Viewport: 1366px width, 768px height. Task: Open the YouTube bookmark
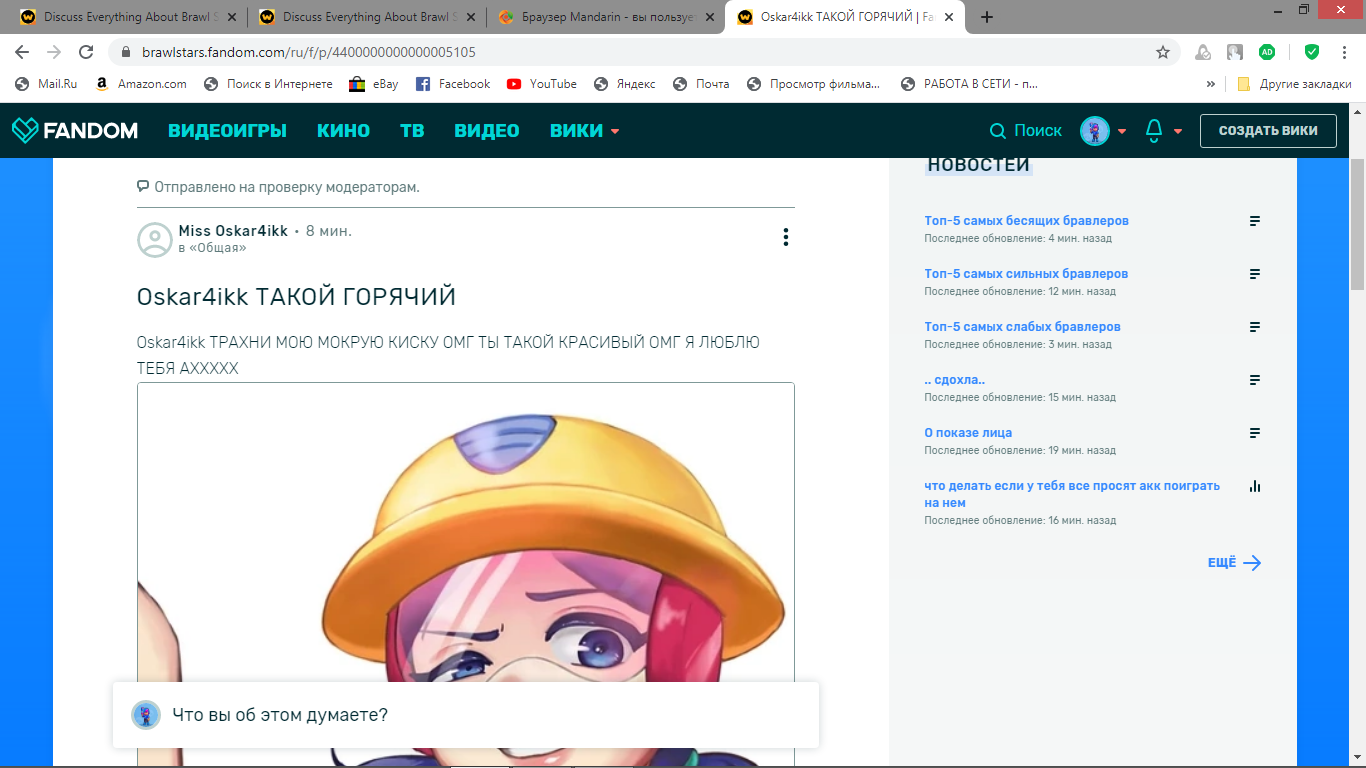(541, 84)
